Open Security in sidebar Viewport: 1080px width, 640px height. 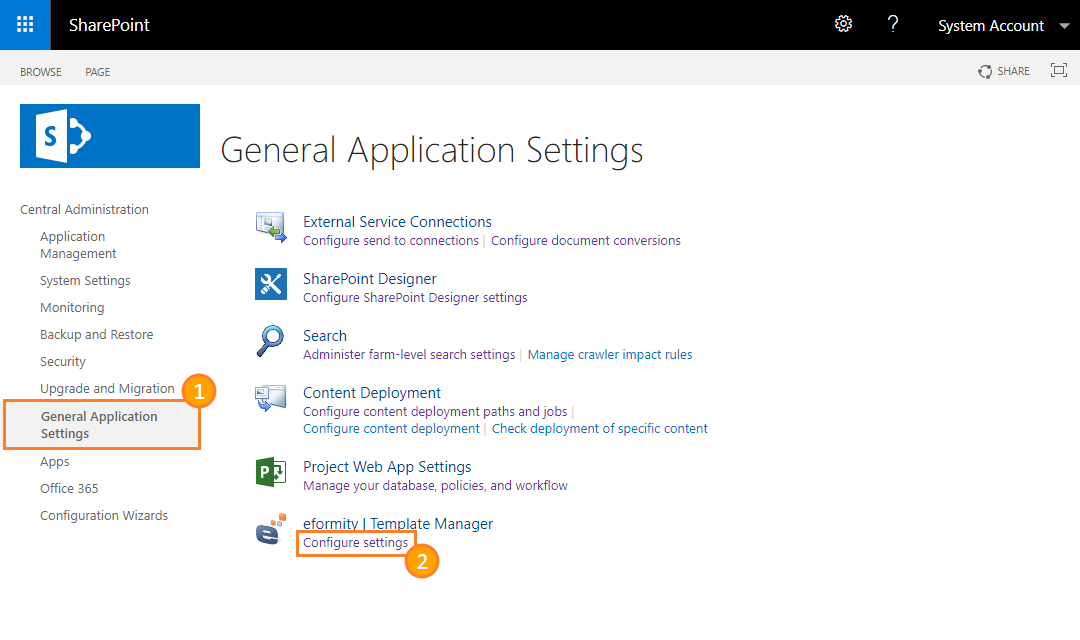(63, 362)
